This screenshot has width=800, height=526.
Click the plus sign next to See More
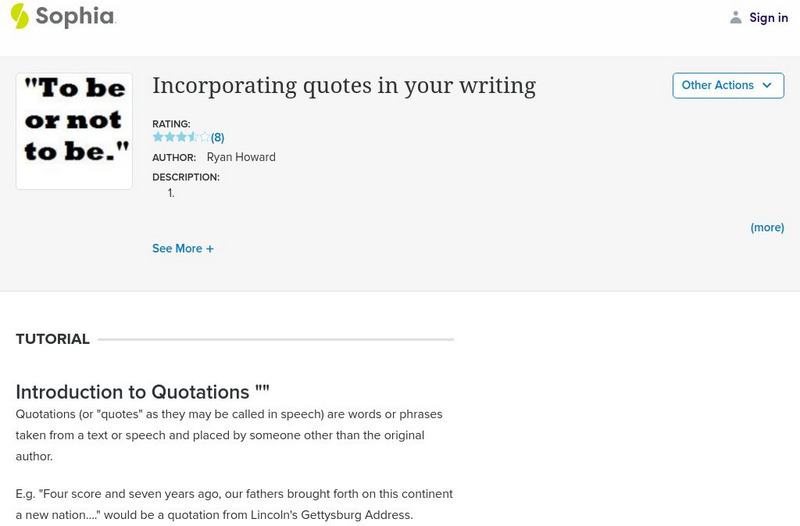pyautogui.click(x=210, y=249)
